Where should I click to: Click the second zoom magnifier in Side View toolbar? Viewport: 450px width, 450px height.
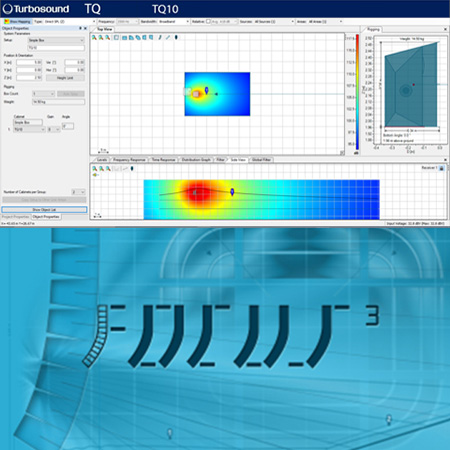101,169
